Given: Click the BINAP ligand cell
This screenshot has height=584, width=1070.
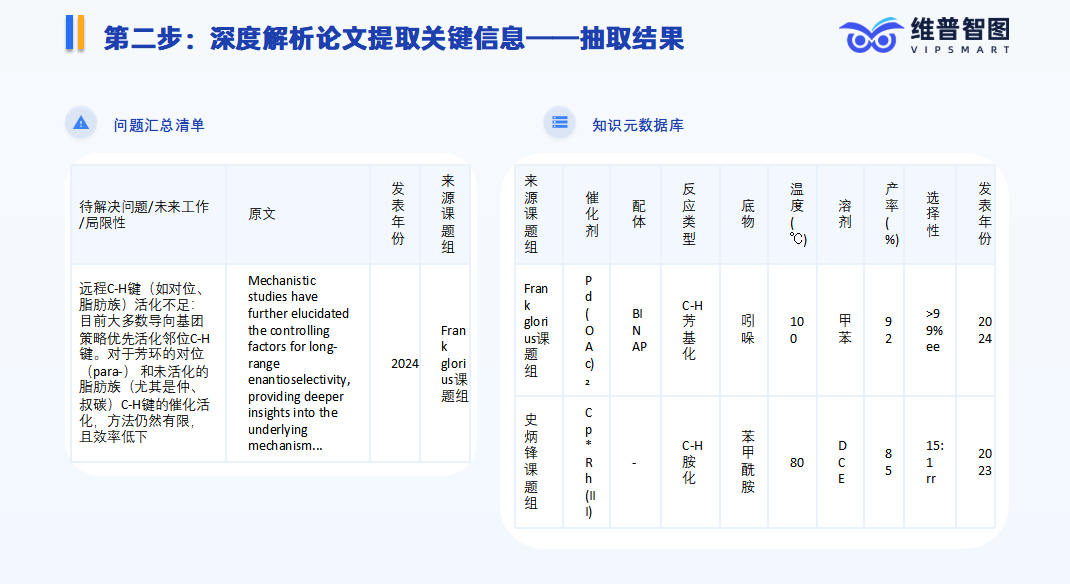Looking at the screenshot, I should click(x=636, y=330).
